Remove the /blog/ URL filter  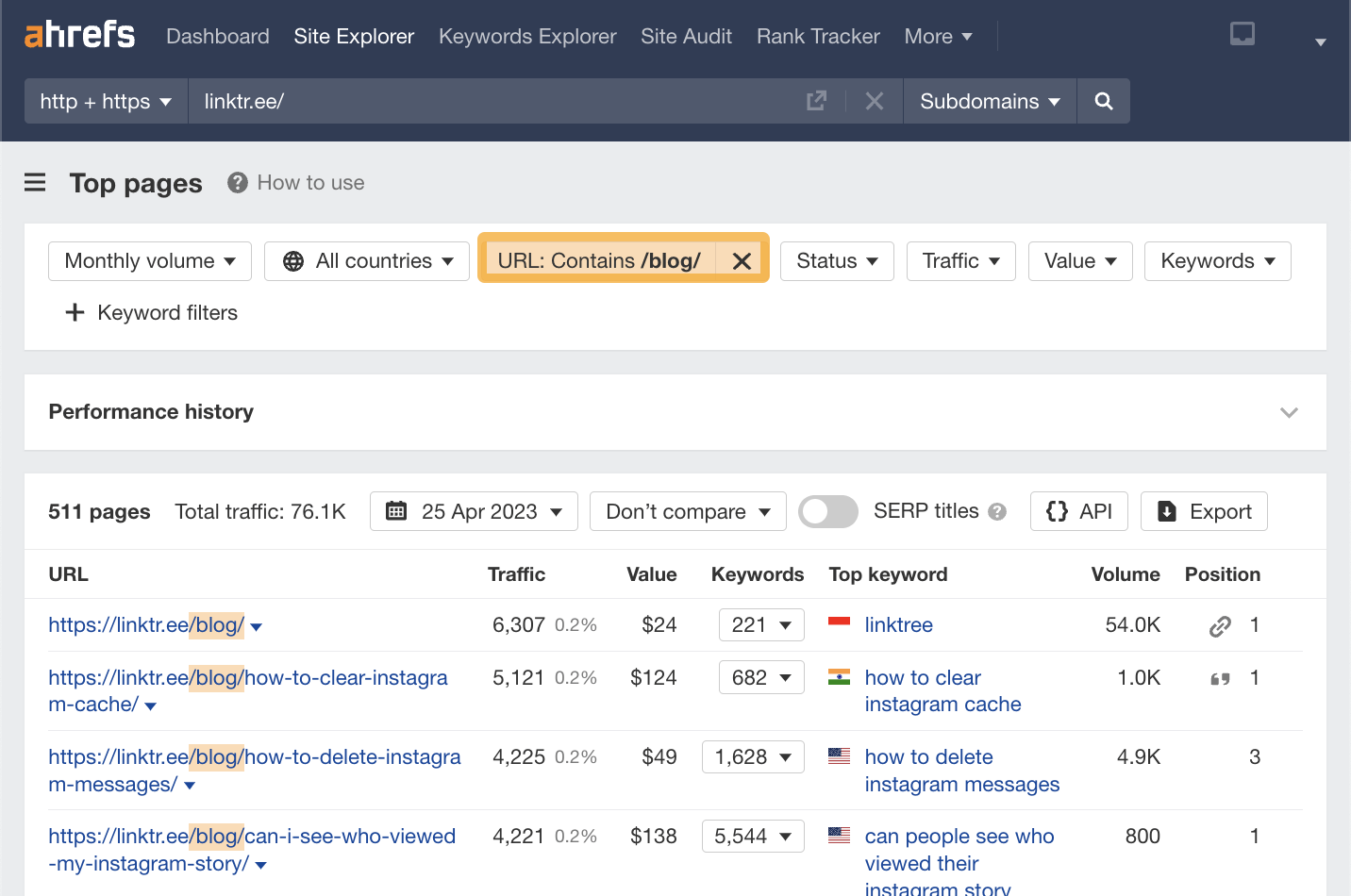(742, 260)
